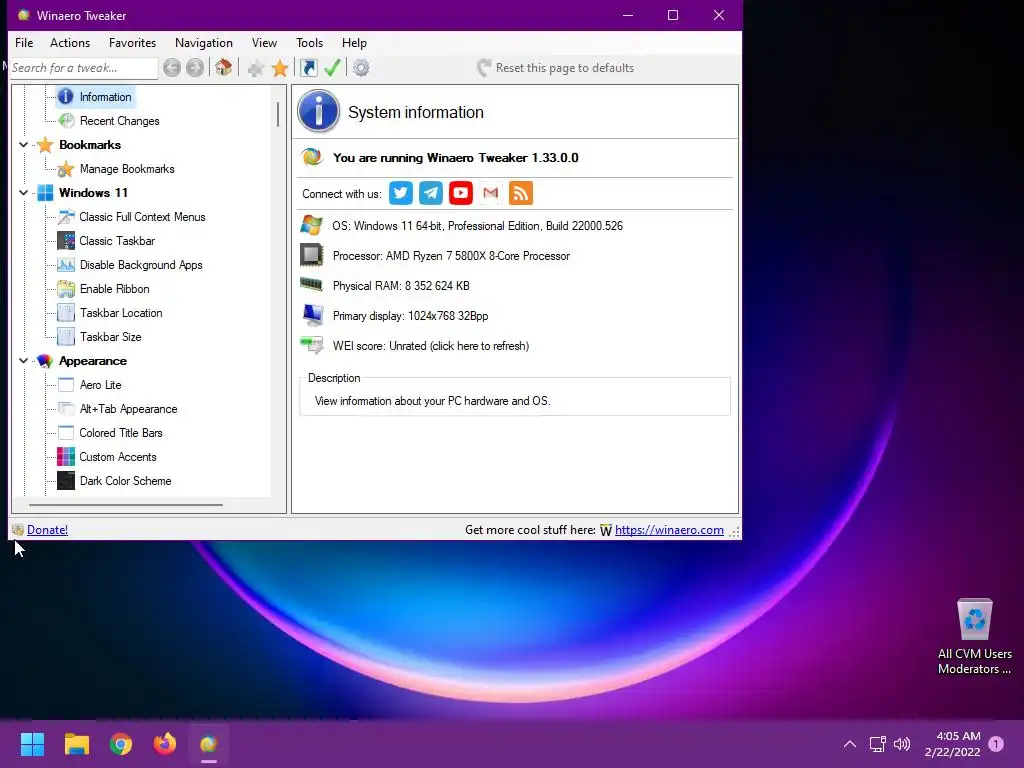Click the tree panel vertical scrollbar

tap(278, 114)
